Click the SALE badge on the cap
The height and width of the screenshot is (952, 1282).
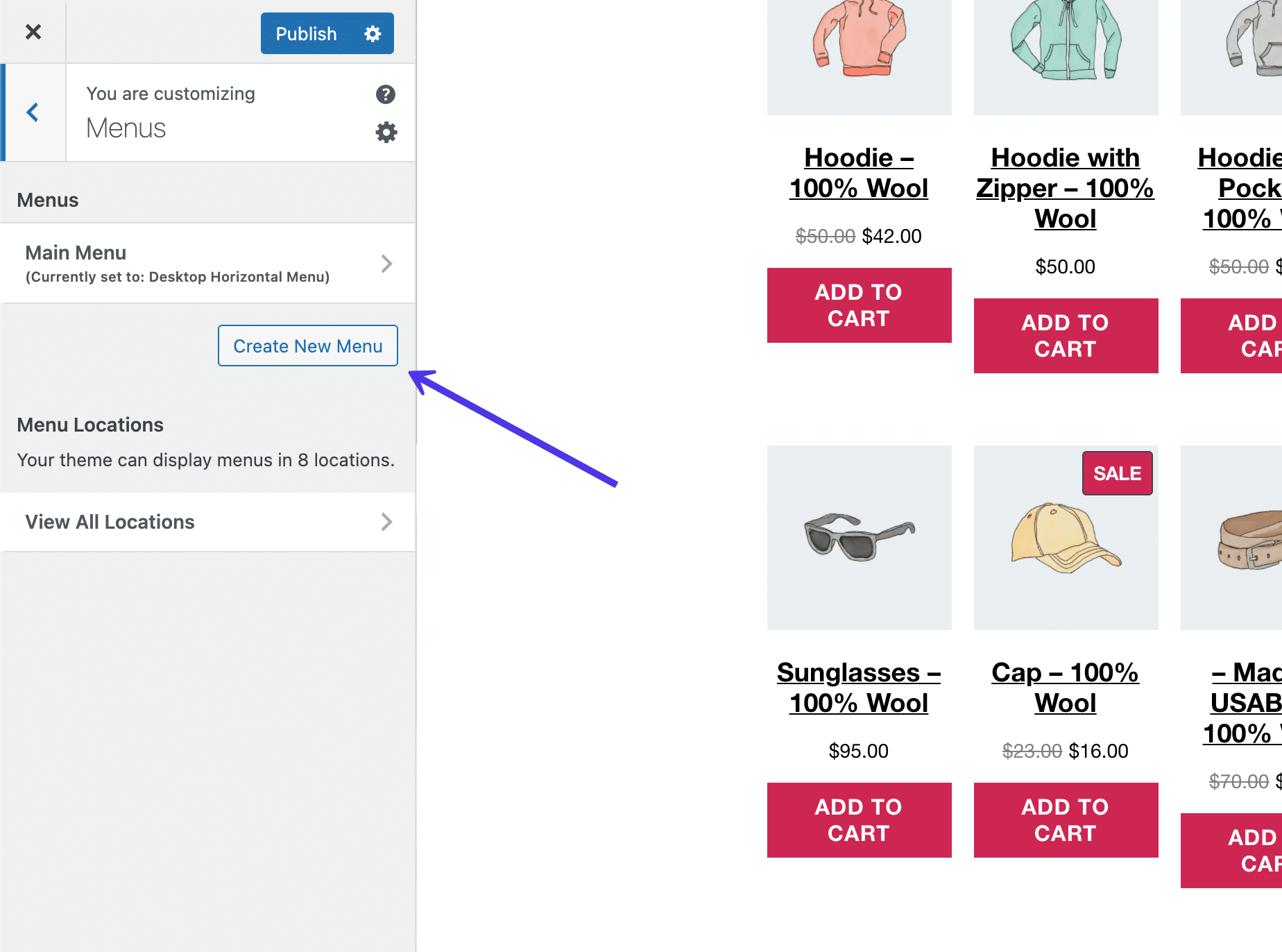[x=1117, y=473]
